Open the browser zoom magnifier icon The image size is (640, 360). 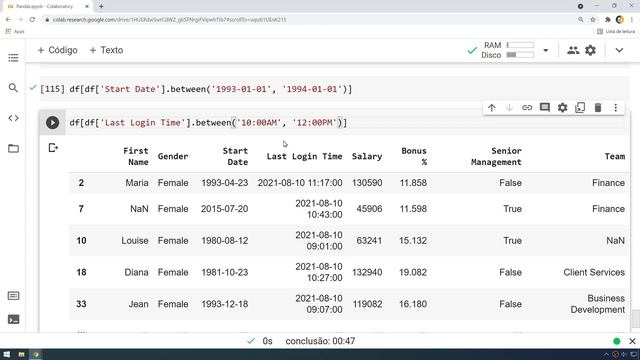pos(580,20)
